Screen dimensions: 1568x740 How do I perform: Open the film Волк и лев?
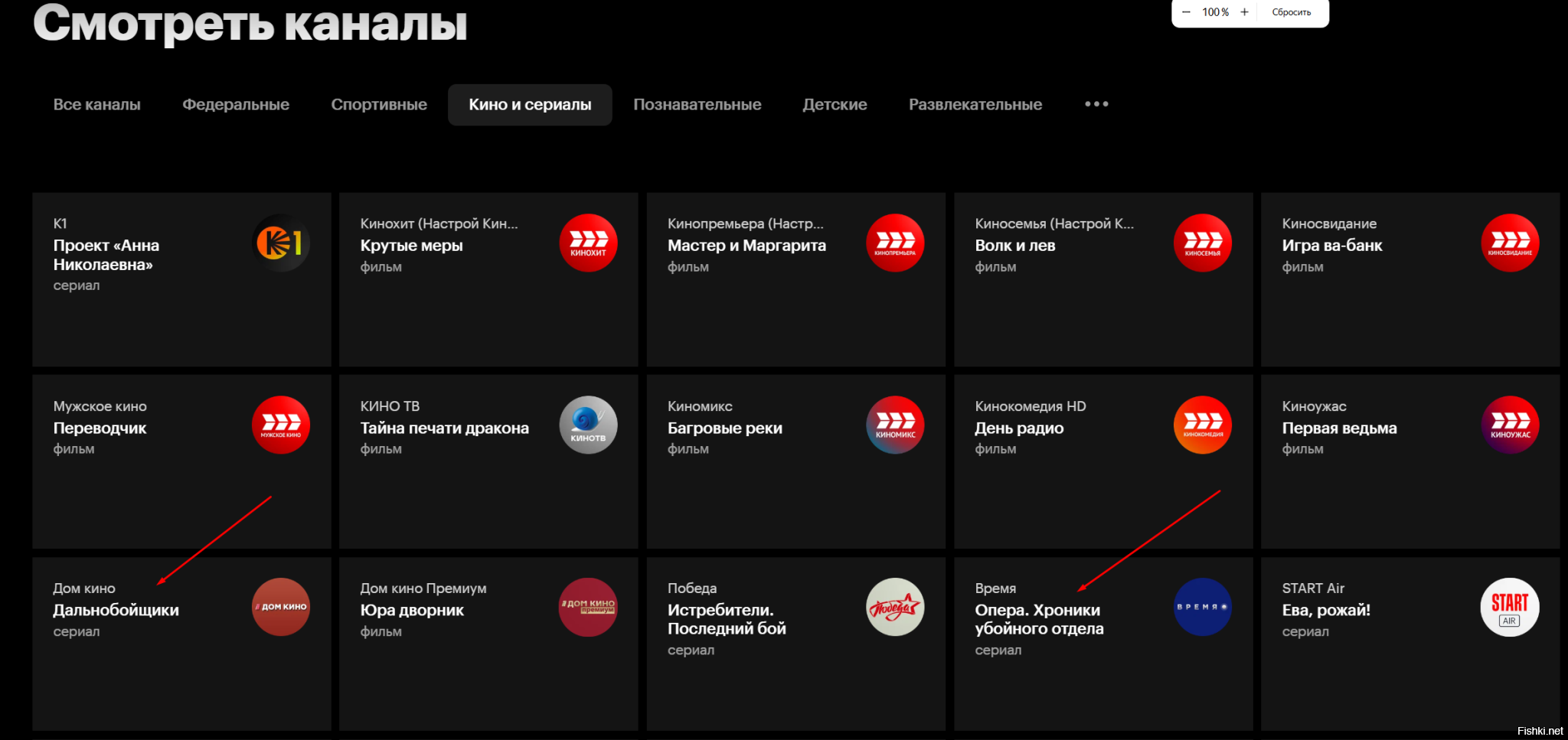[x=1014, y=246]
